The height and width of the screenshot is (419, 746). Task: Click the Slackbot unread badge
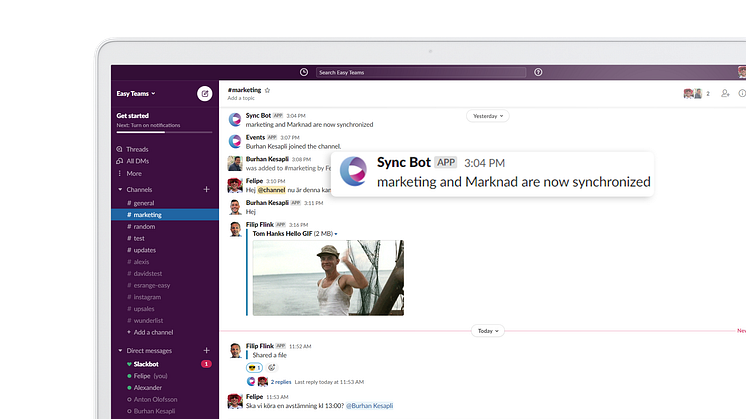tap(206, 364)
